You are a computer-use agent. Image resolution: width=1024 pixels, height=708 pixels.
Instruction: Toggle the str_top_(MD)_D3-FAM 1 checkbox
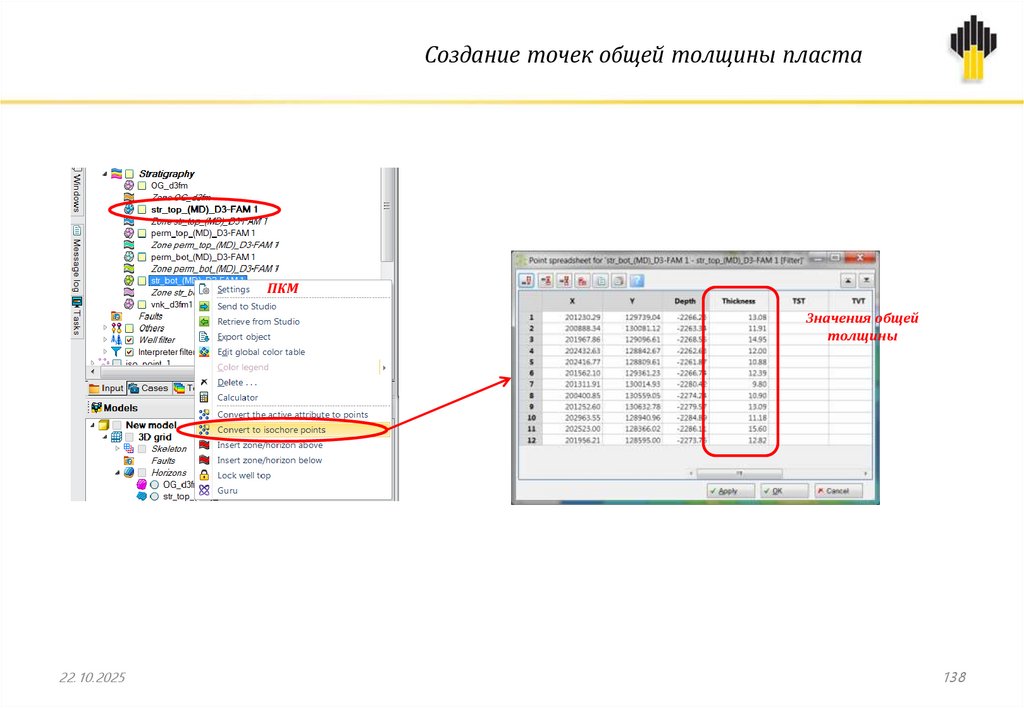coord(142,210)
